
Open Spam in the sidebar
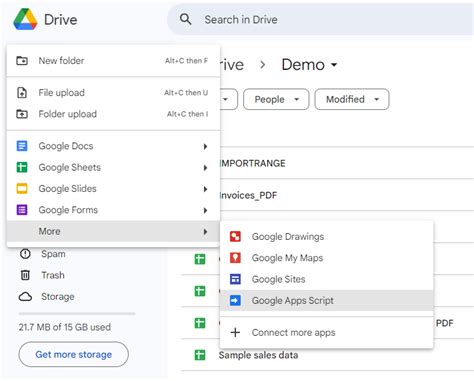tap(53, 254)
